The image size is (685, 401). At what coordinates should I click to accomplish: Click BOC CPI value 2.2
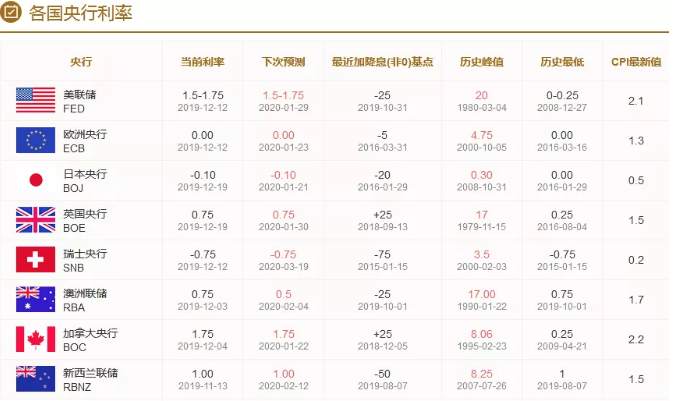pos(636,339)
